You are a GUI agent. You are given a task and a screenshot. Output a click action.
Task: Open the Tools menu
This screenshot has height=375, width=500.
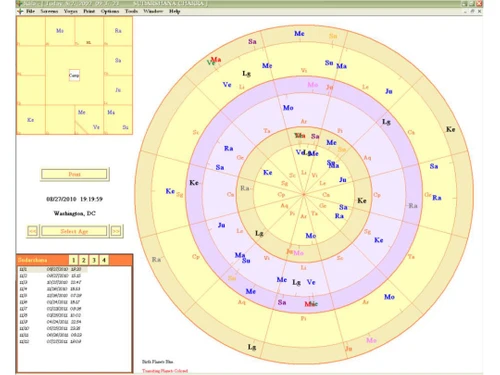point(131,11)
